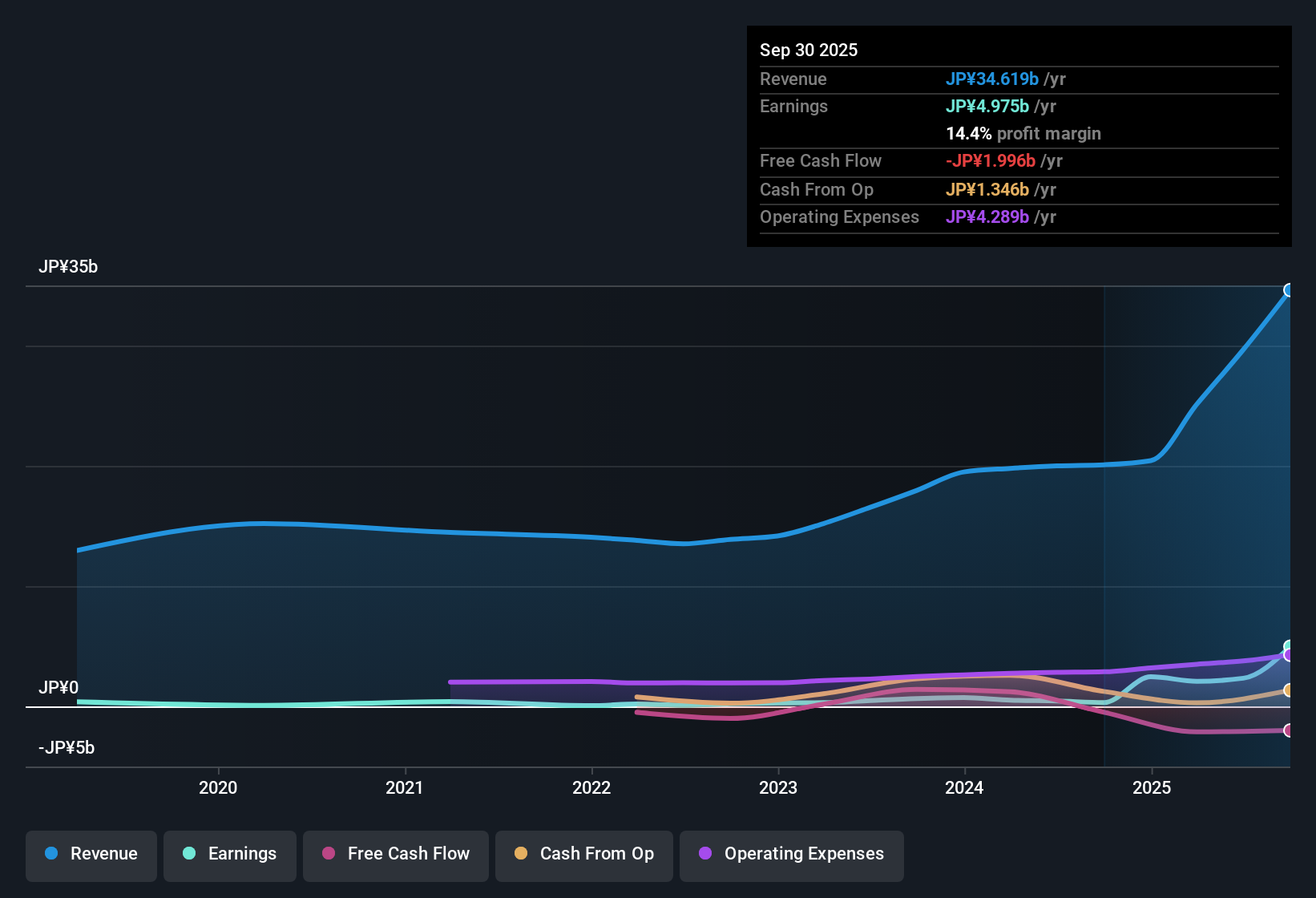The width and height of the screenshot is (1316, 898).
Task: Select the Cash From Op endpoint marker
Action: 1289,690
